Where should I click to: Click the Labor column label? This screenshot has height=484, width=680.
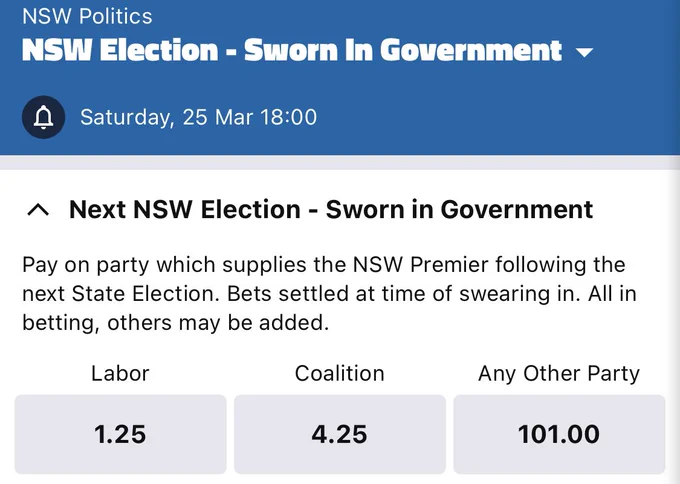click(x=120, y=373)
